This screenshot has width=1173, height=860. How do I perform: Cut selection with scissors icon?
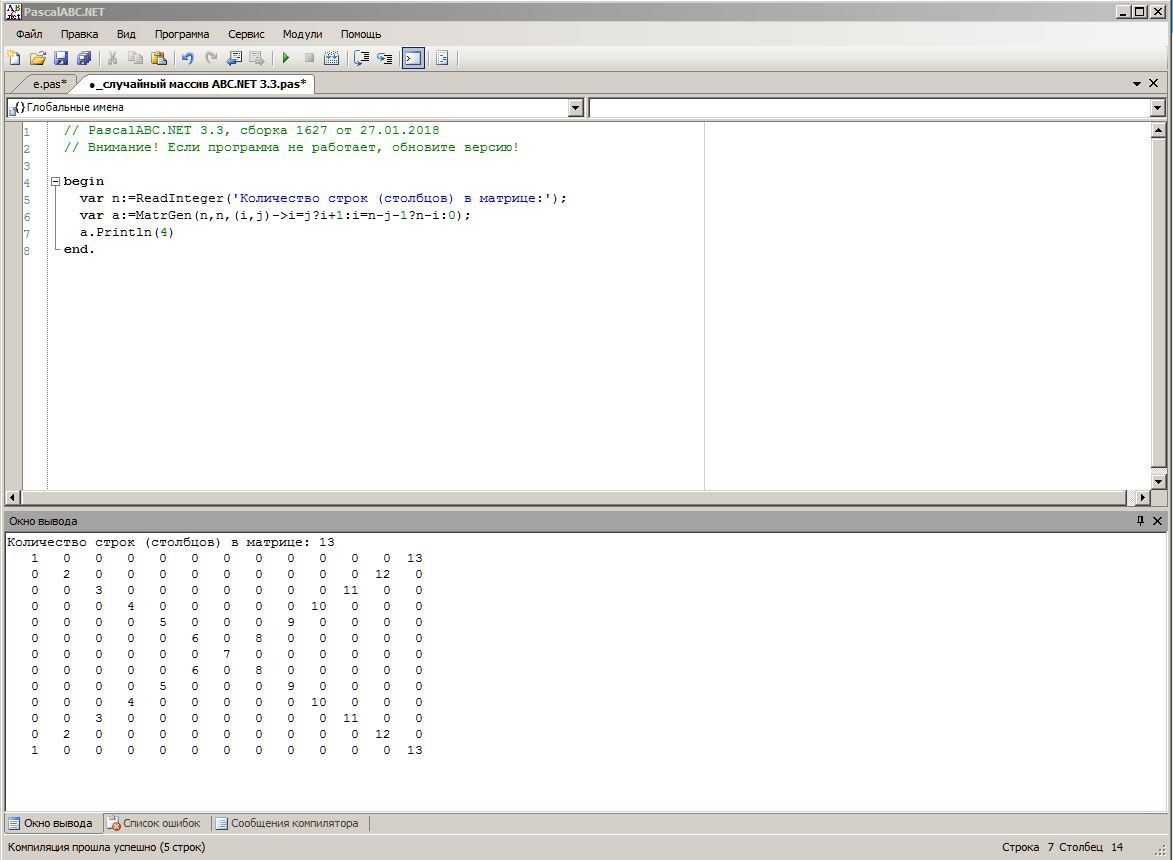coord(112,58)
